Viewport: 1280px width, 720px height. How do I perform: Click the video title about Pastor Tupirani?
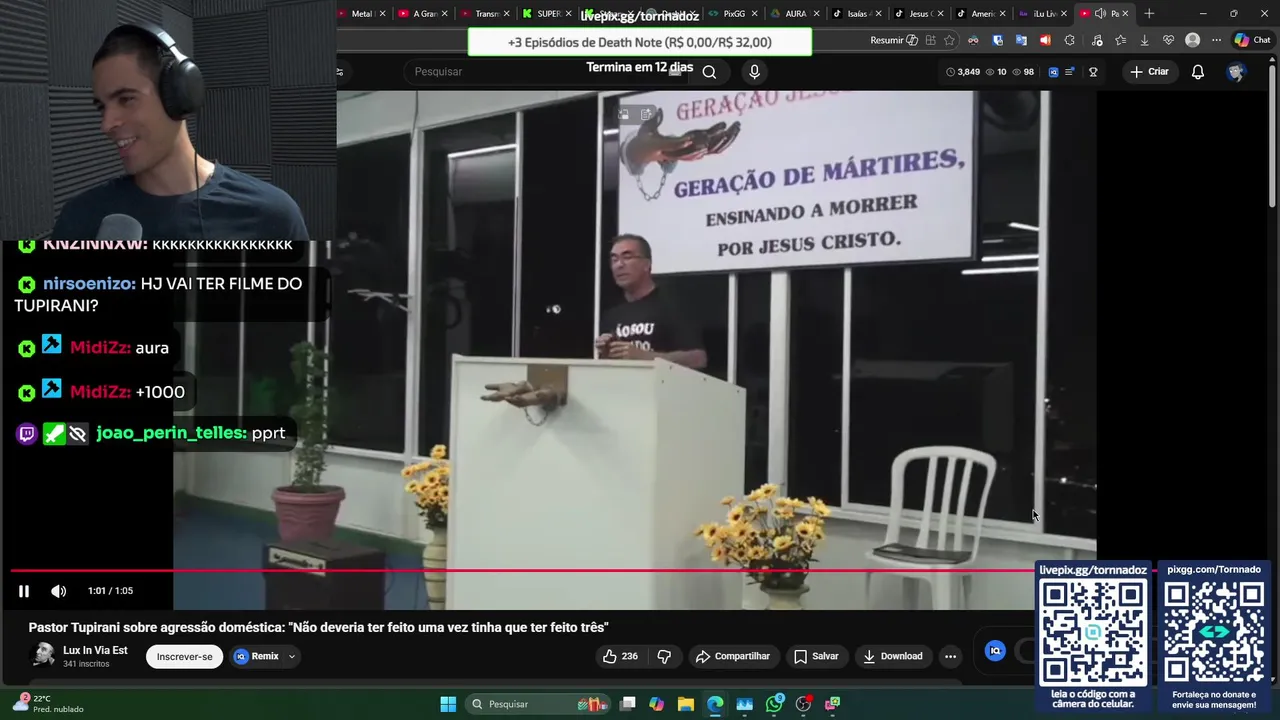(x=318, y=627)
